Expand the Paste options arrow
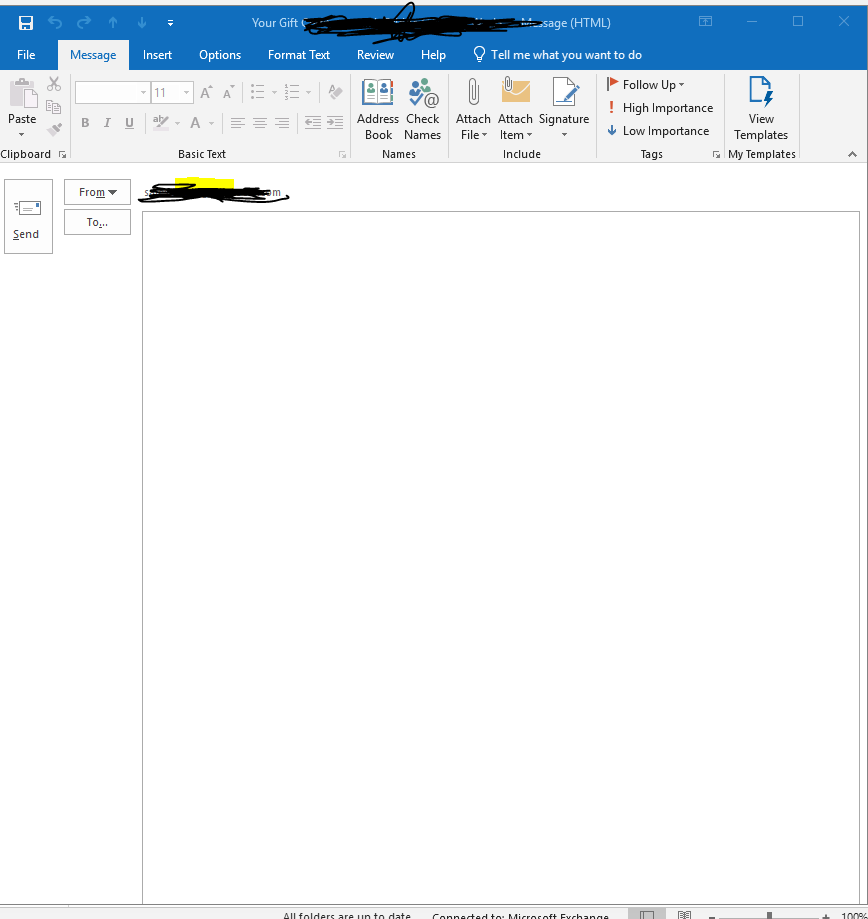Viewport: 868px width, 919px height. coord(22,135)
